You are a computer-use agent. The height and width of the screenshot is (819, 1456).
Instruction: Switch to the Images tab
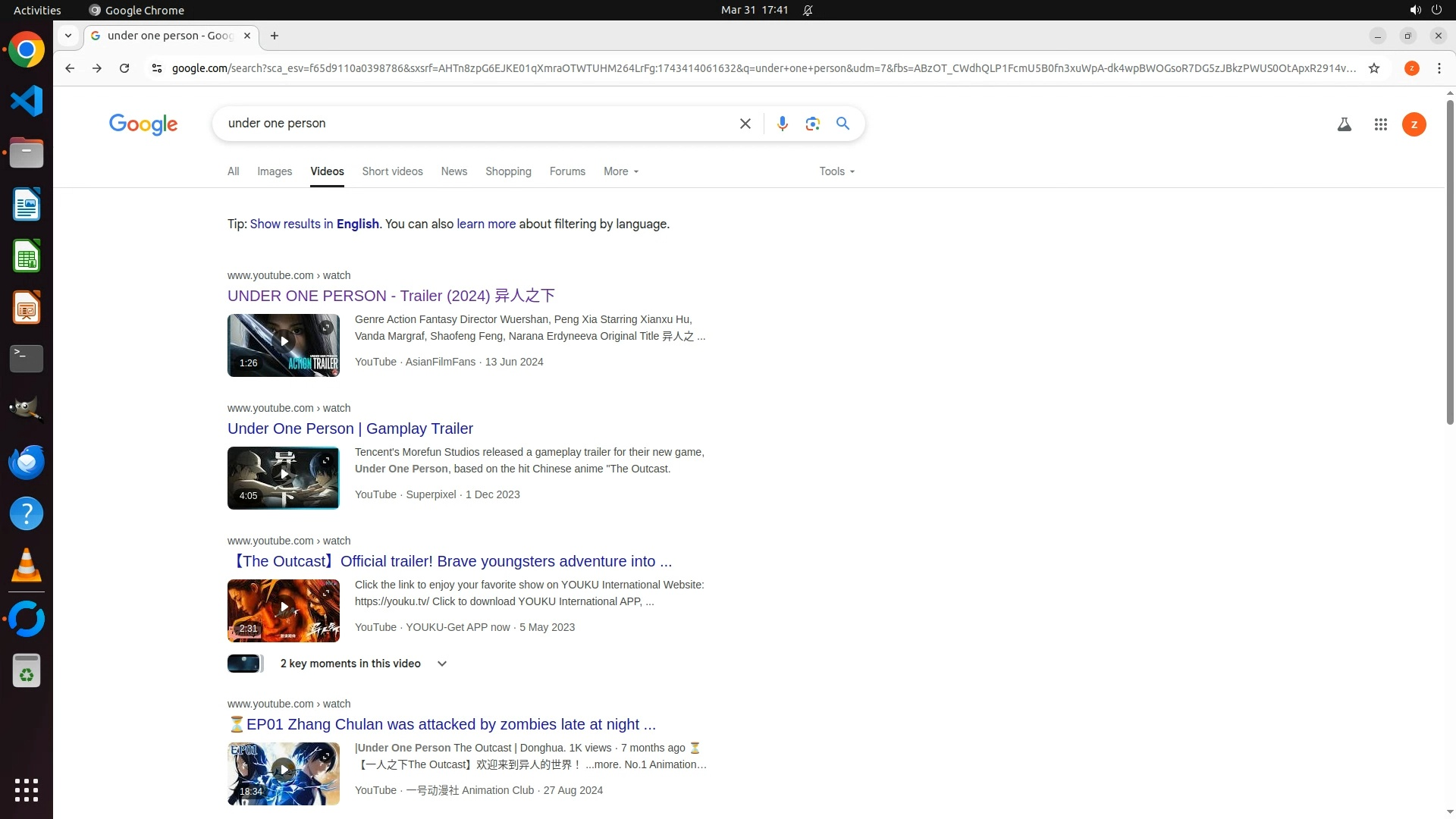click(274, 171)
